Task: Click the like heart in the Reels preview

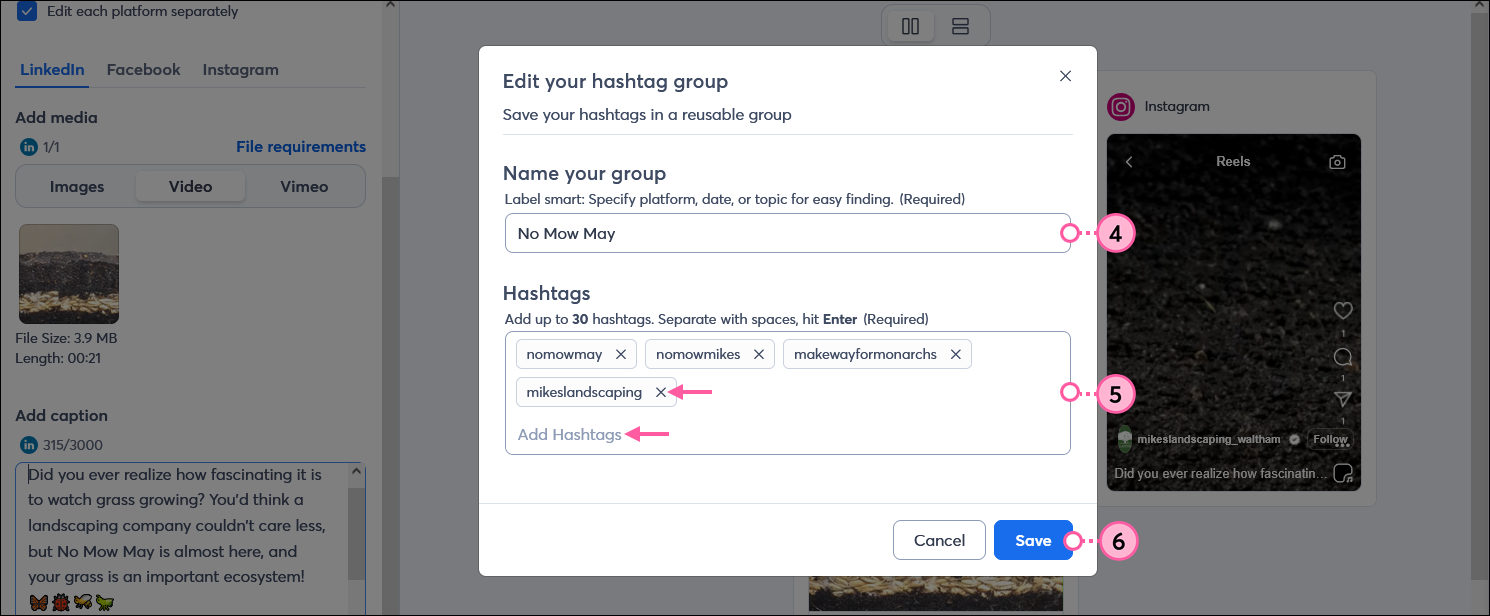Action: (1343, 310)
